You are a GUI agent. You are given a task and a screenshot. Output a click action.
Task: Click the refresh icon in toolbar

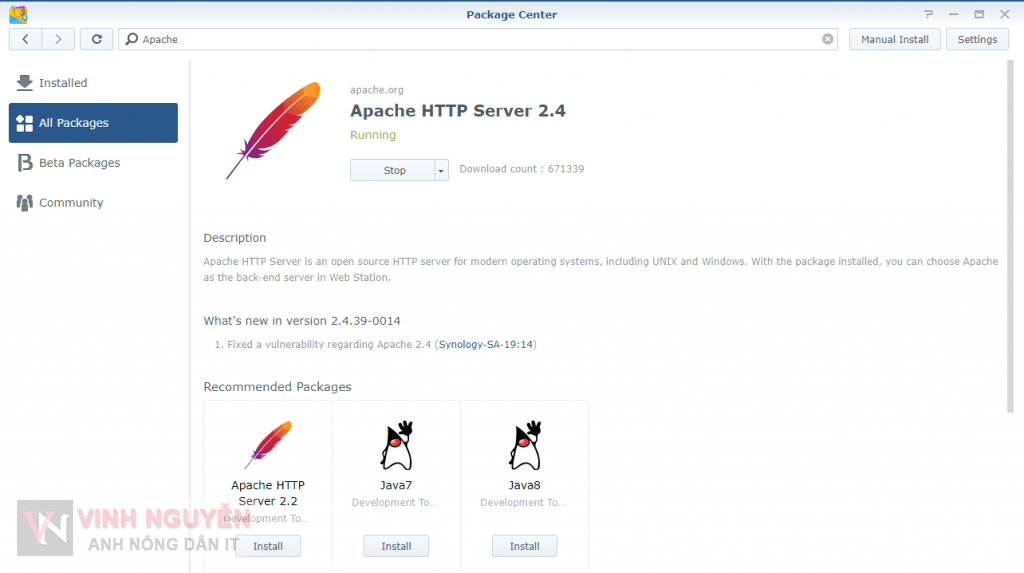click(96, 39)
